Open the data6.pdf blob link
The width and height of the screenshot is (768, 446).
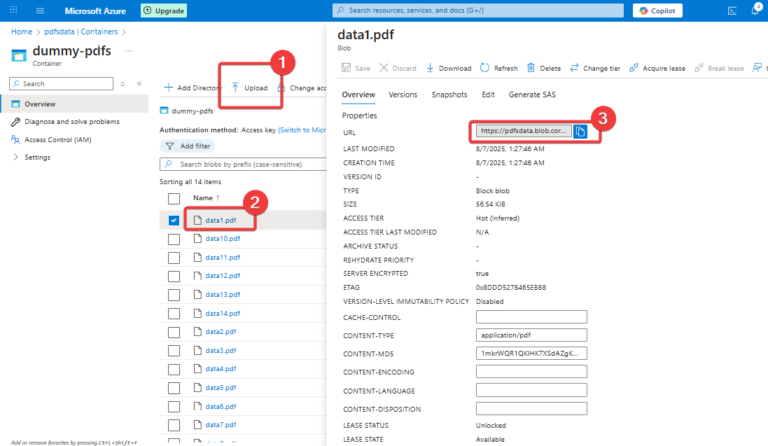220,406
